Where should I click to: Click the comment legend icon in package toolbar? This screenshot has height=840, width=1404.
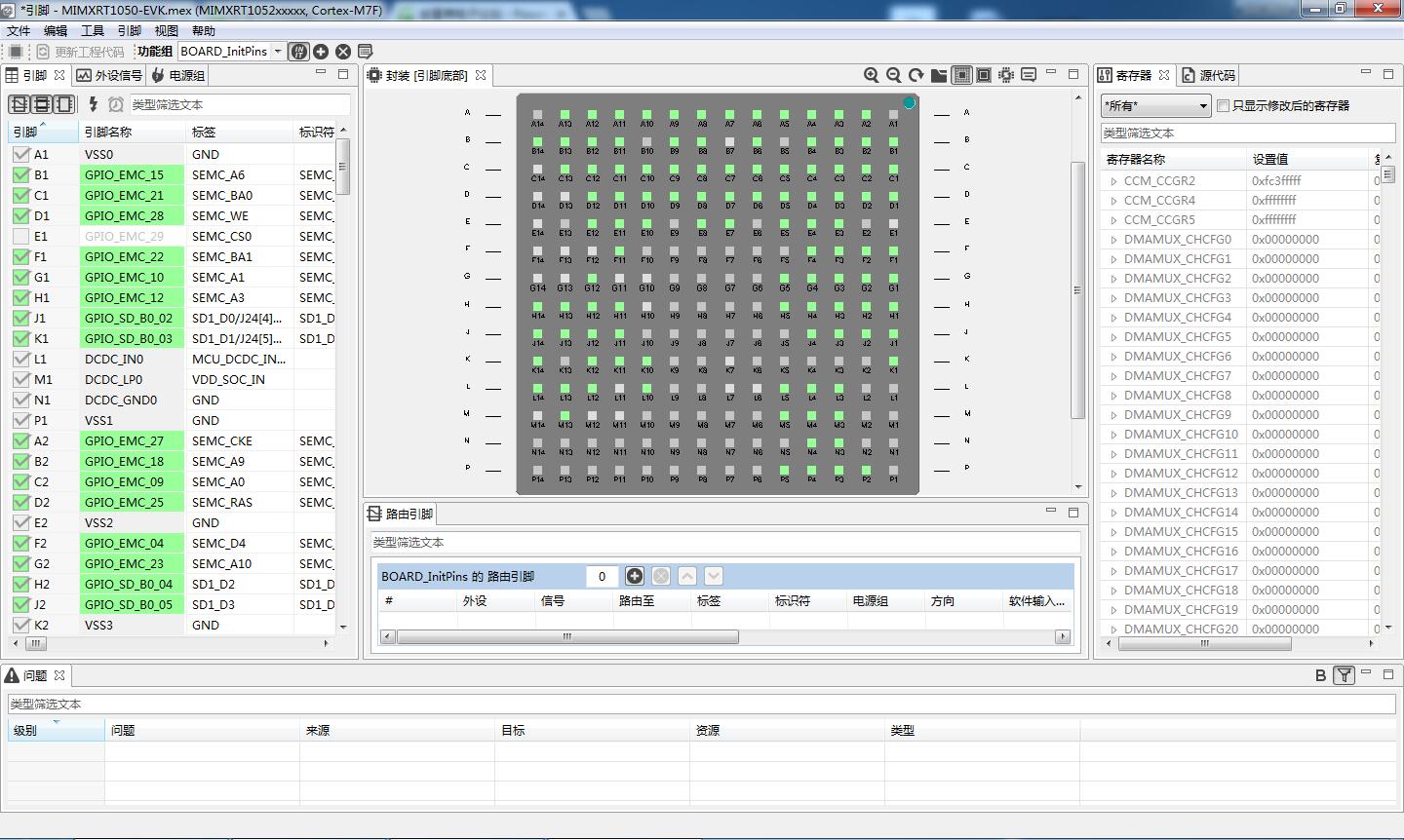[1029, 75]
